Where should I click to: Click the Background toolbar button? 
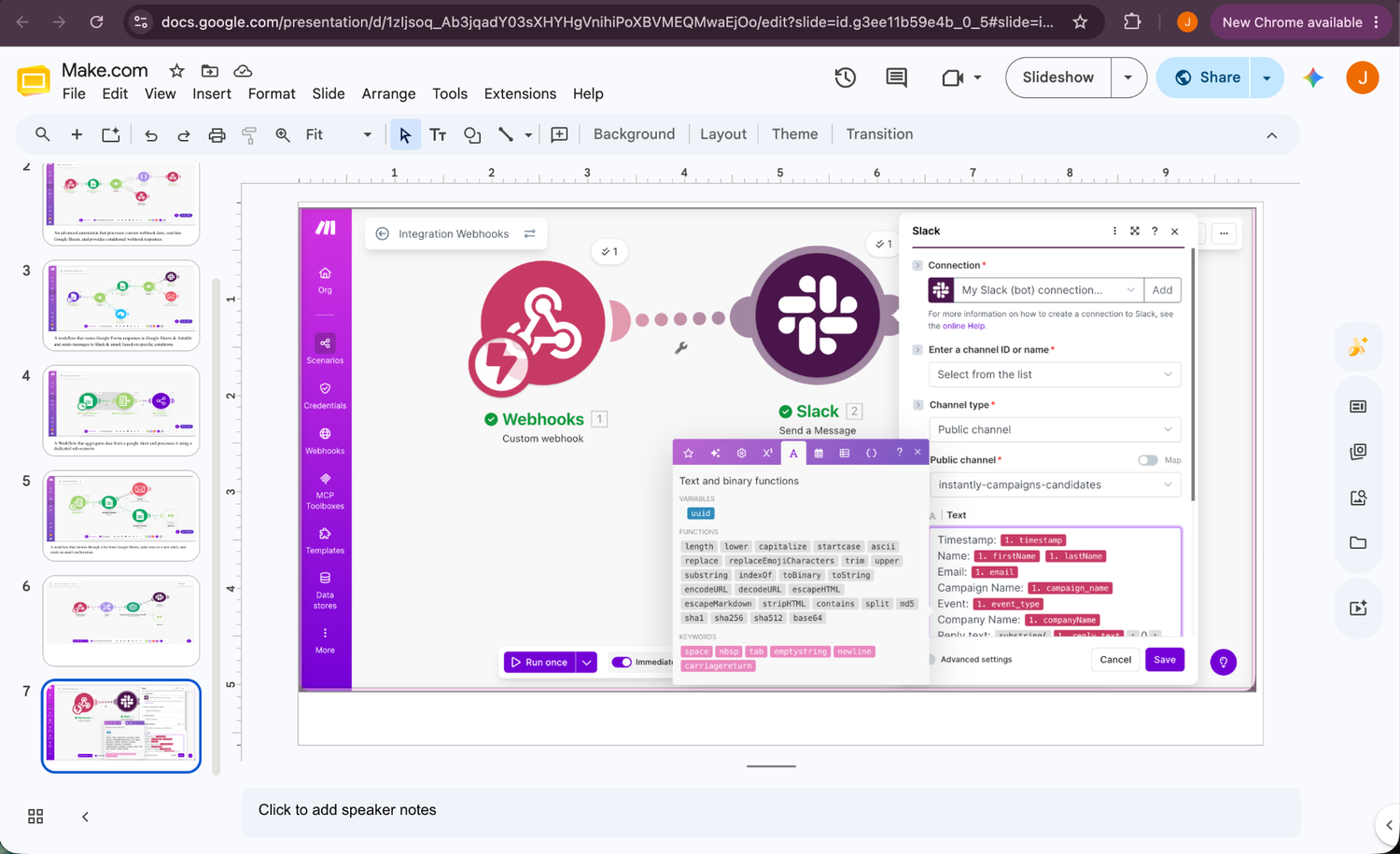tap(634, 134)
